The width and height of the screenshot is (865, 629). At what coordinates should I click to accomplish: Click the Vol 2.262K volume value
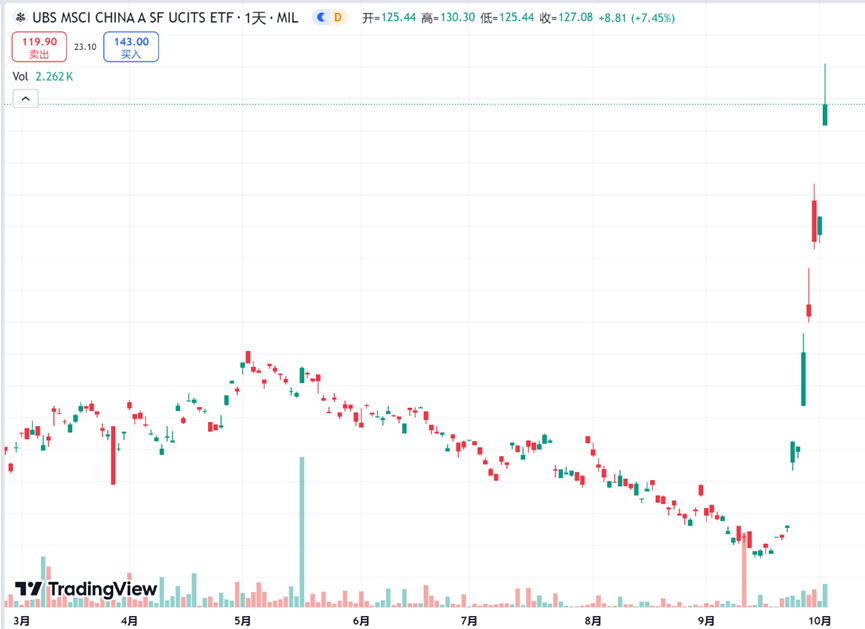point(54,77)
